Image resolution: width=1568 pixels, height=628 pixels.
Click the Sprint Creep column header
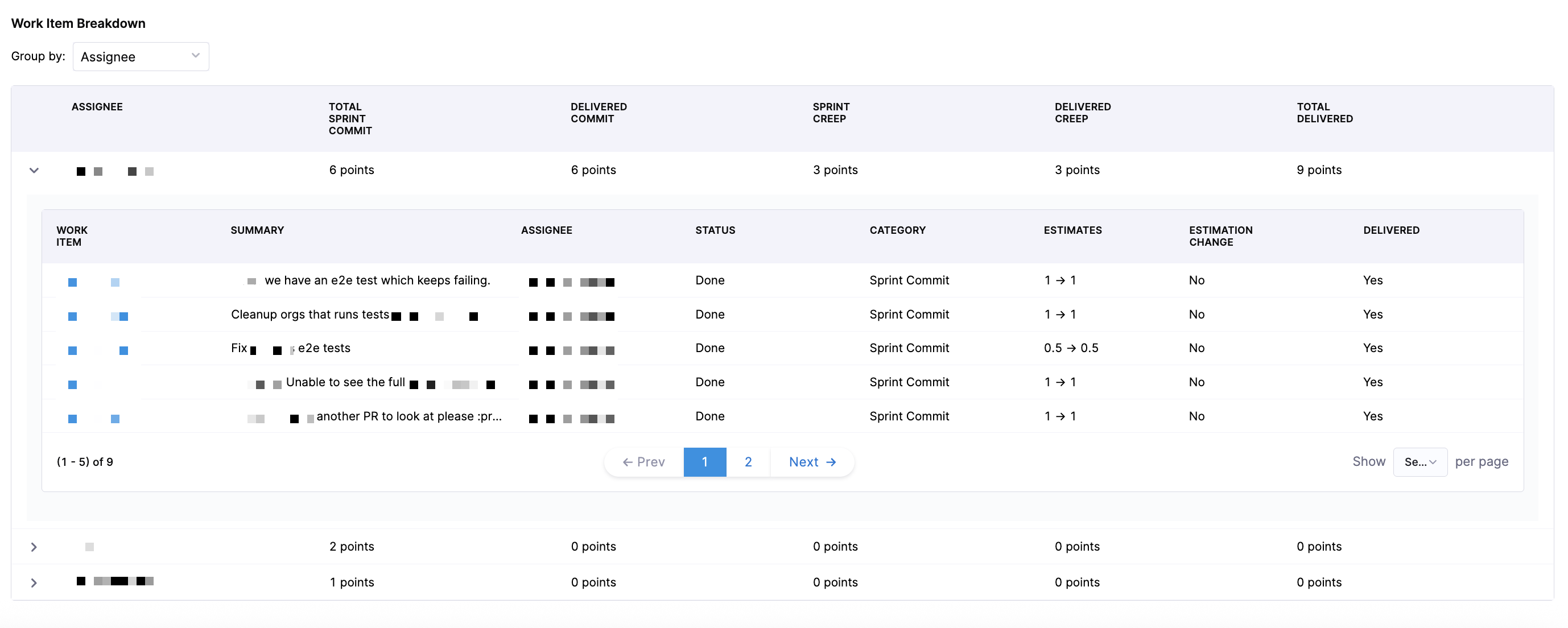click(x=831, y=113)
